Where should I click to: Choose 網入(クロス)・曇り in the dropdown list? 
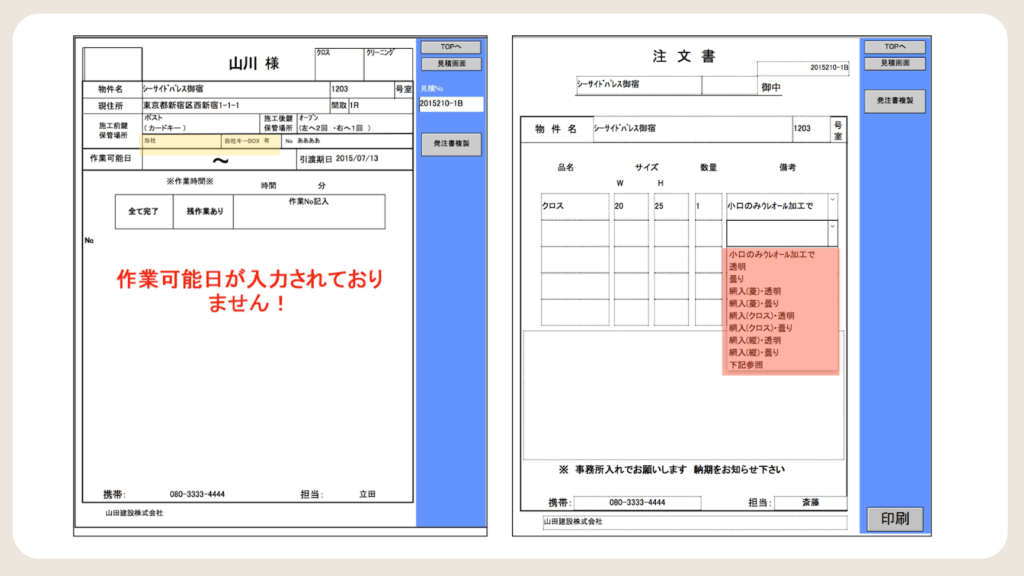760,328
